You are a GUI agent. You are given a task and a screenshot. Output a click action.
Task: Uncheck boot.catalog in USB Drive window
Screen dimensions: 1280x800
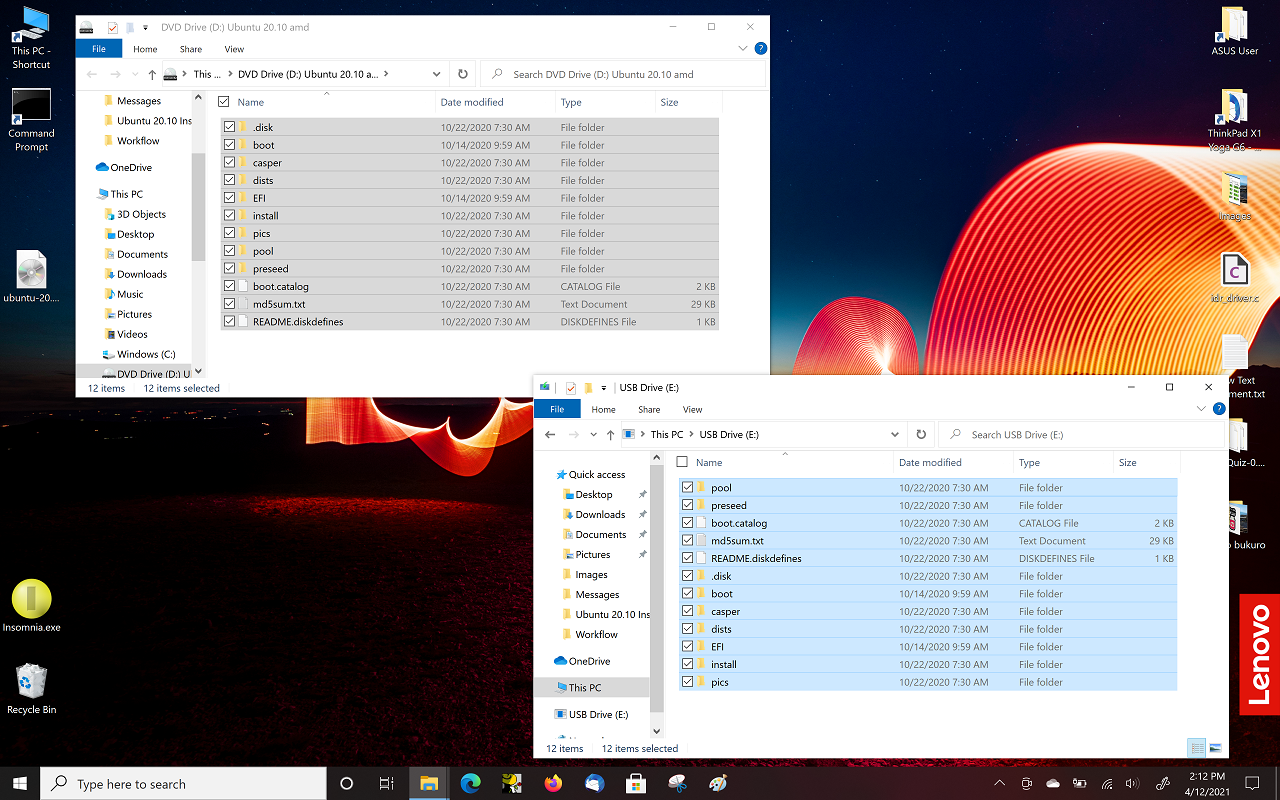(688, 523)
